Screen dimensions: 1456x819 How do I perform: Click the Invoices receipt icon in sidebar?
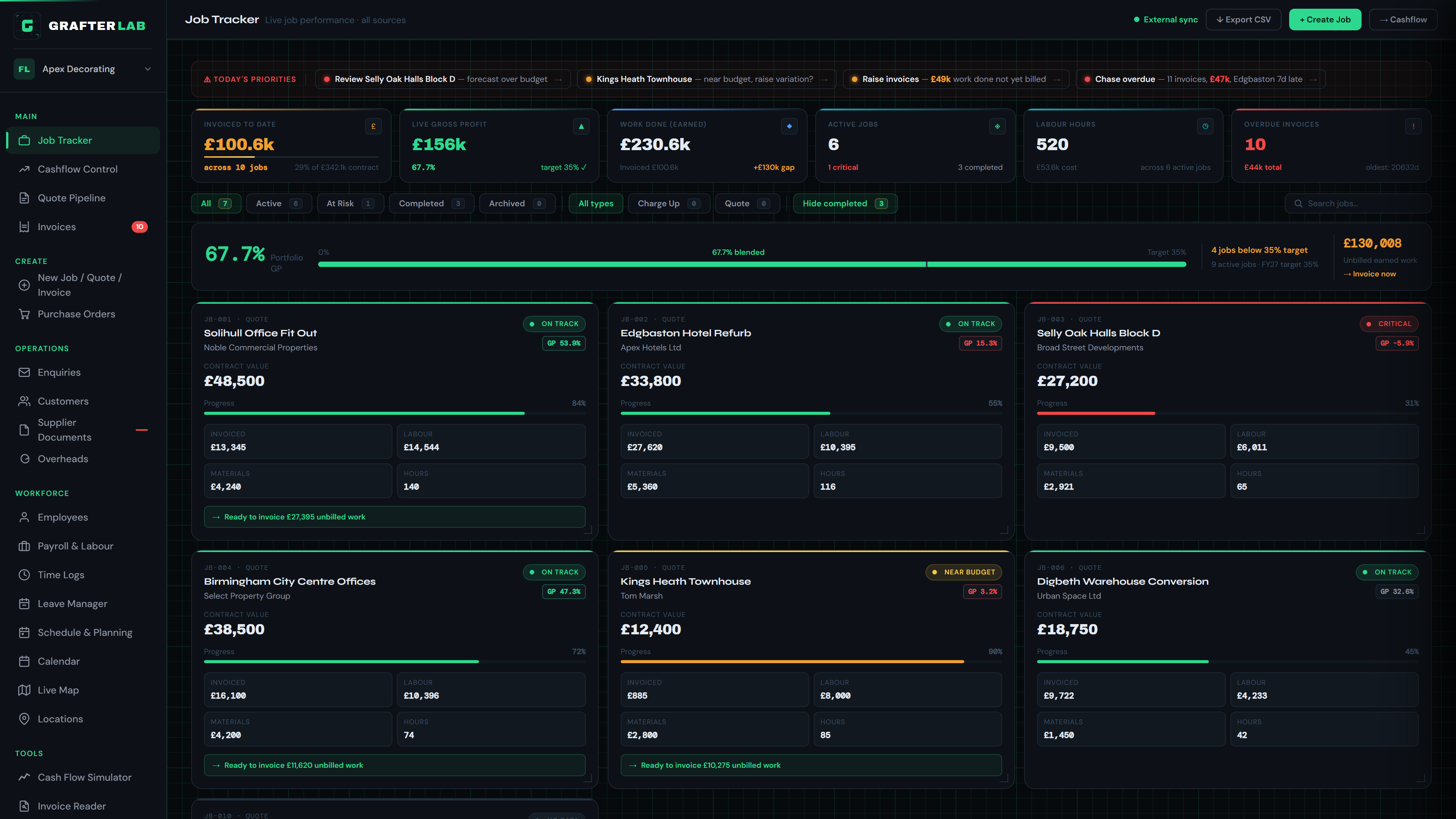(24, 227)
